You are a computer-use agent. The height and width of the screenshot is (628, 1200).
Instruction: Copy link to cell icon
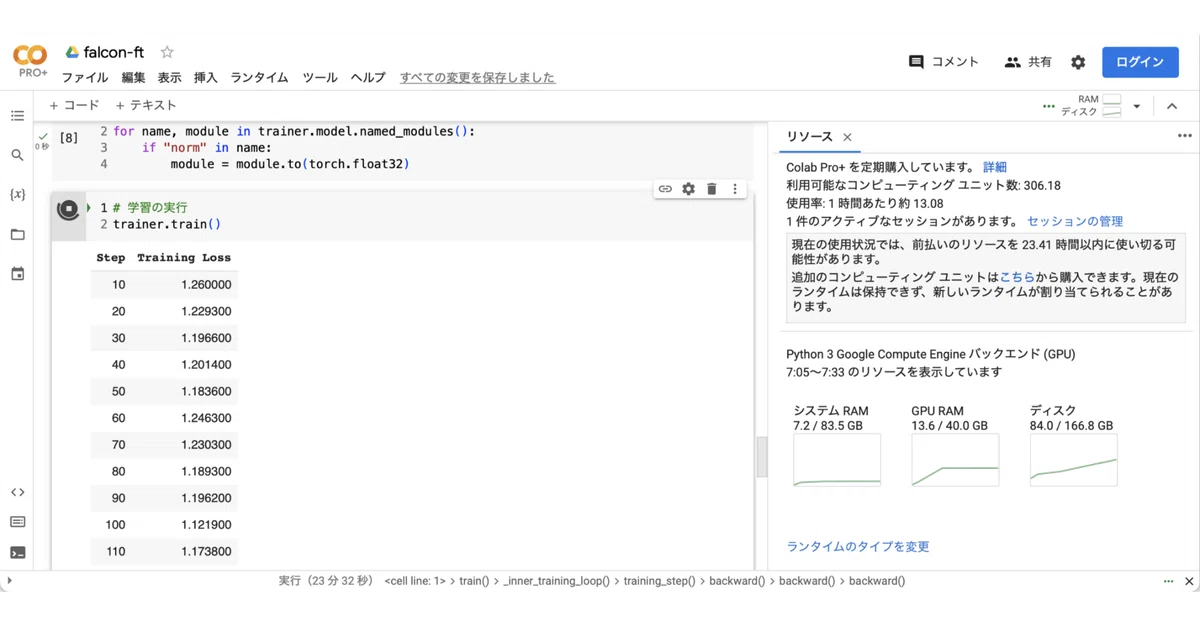pyautogui.click(x=665, y=189)
